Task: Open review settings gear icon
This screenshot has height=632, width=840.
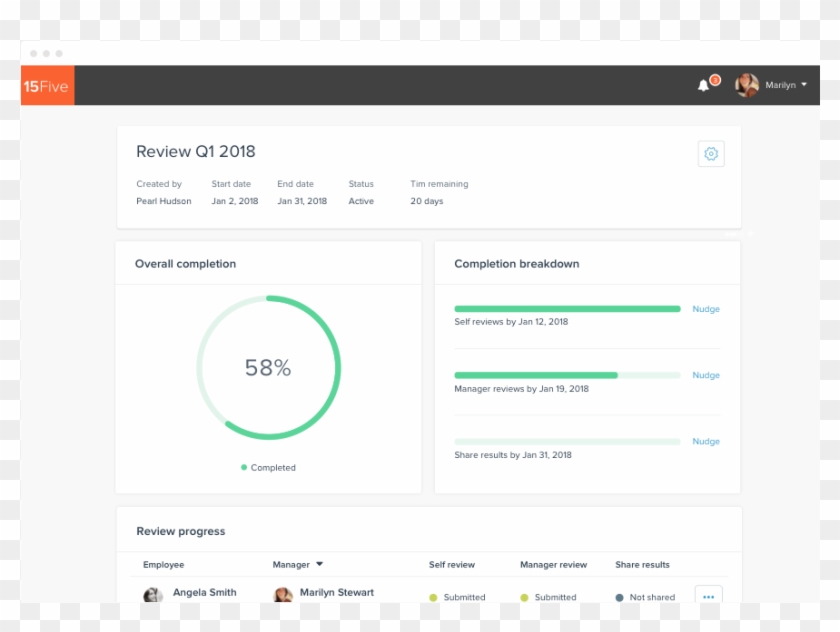Action: 711,154
